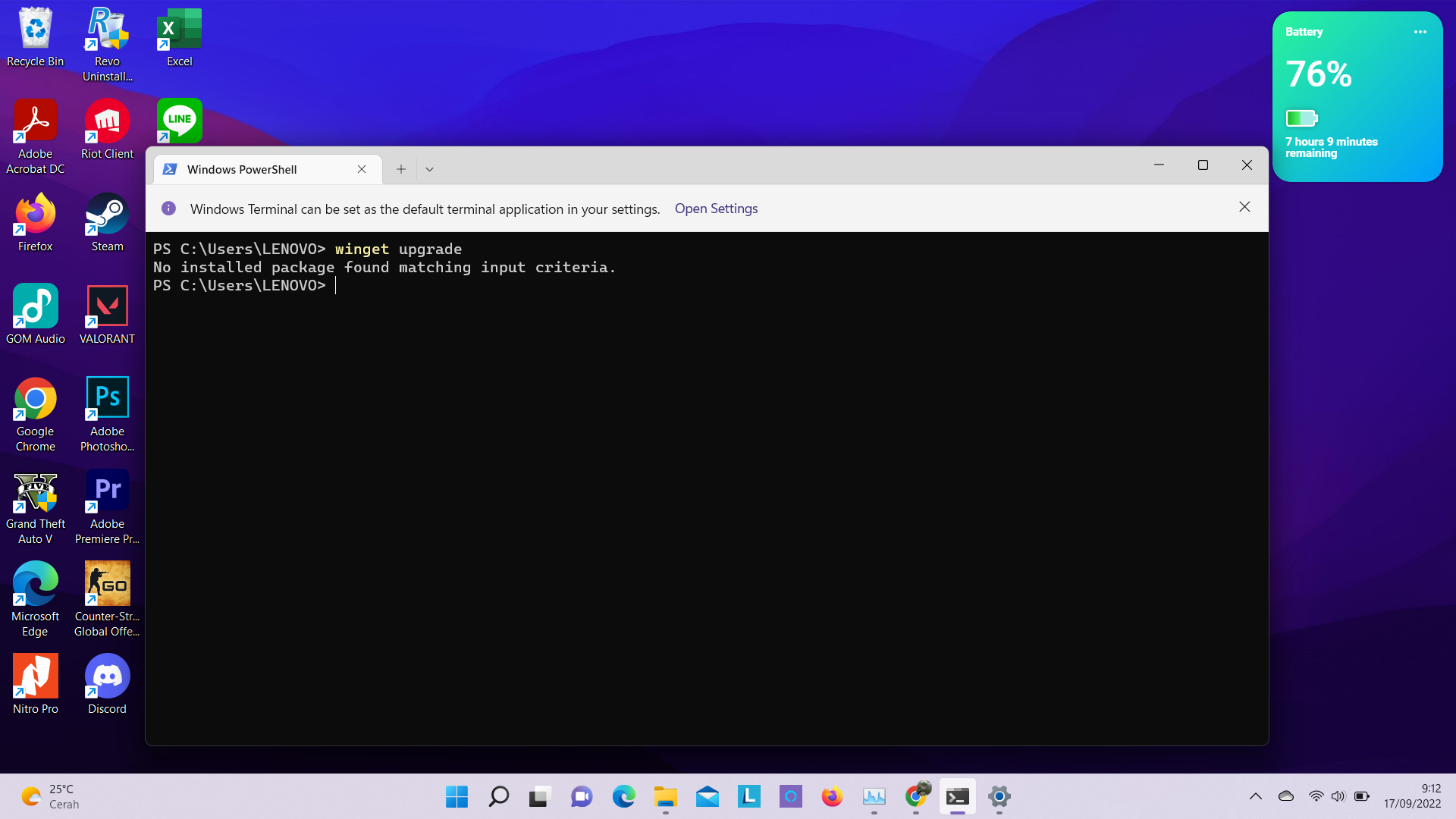The width and height of the screenshot is (1456, 819).
Task: Dismiss the default terminal notification banner
Action: (1244, 206)
